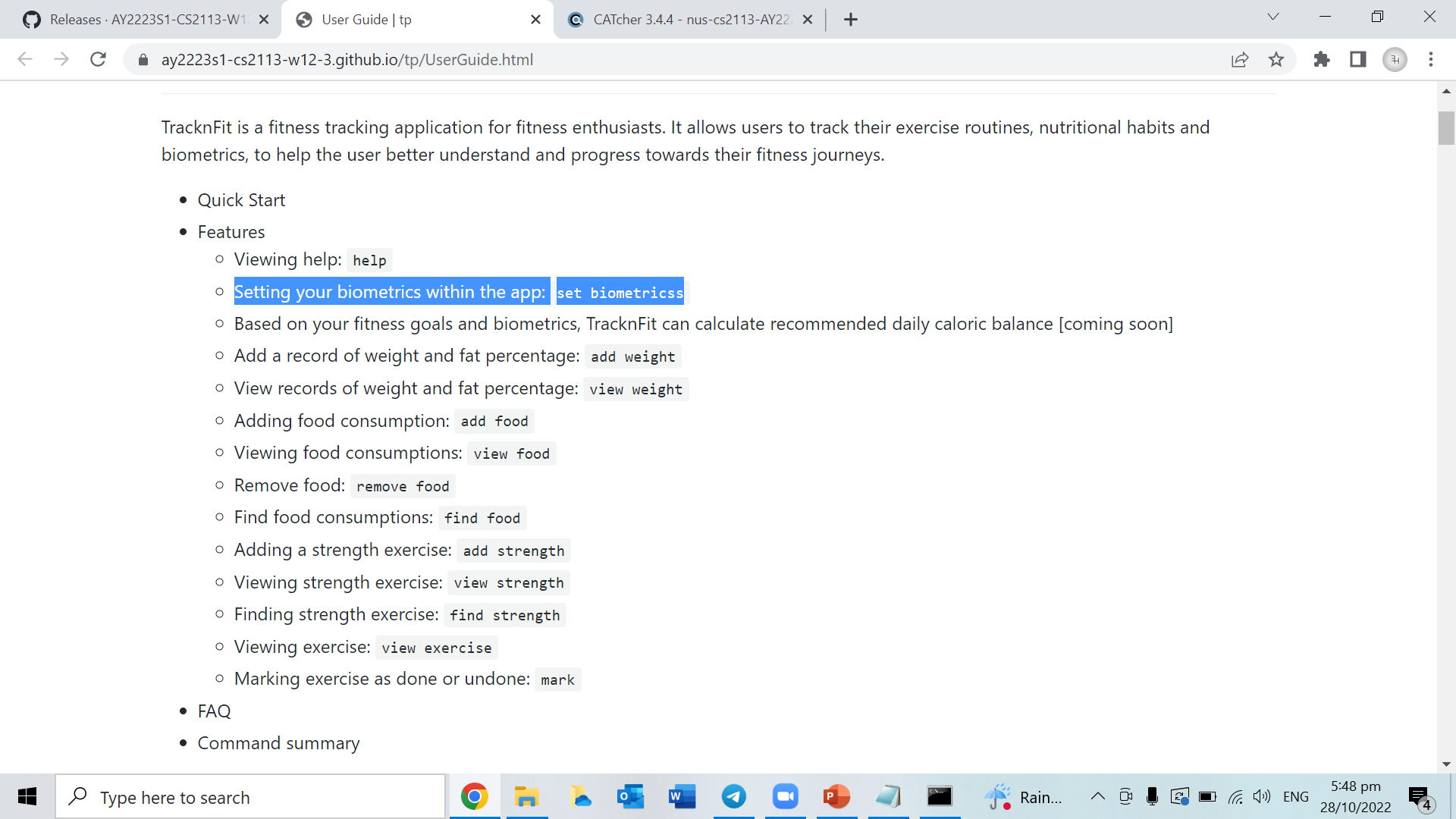Click the Windows search box

(250, 797)
